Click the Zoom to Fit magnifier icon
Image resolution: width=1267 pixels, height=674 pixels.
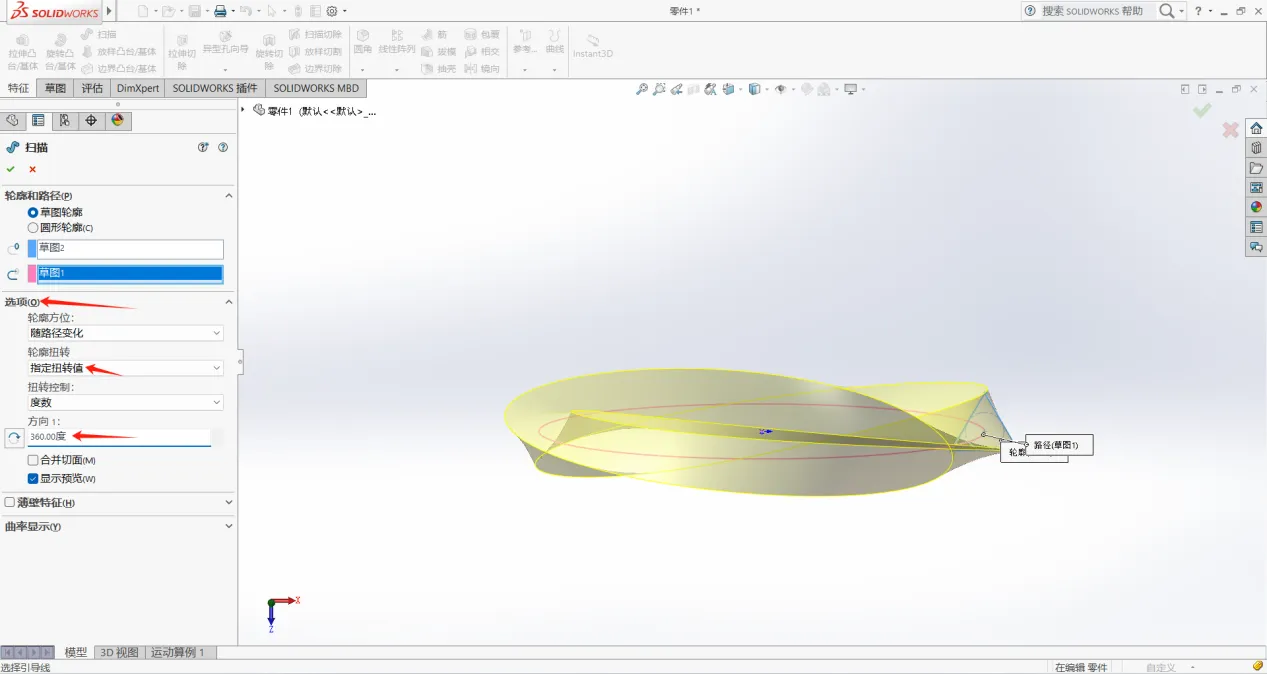(x=642, y=89)
